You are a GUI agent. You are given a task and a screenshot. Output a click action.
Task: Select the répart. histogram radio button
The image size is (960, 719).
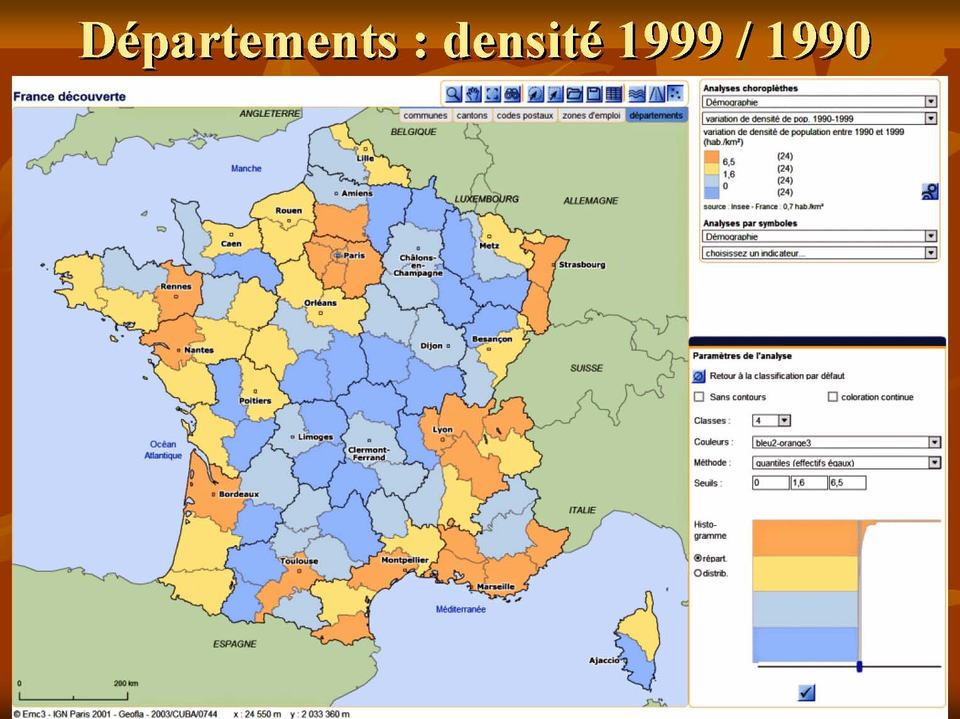(698, 558)
